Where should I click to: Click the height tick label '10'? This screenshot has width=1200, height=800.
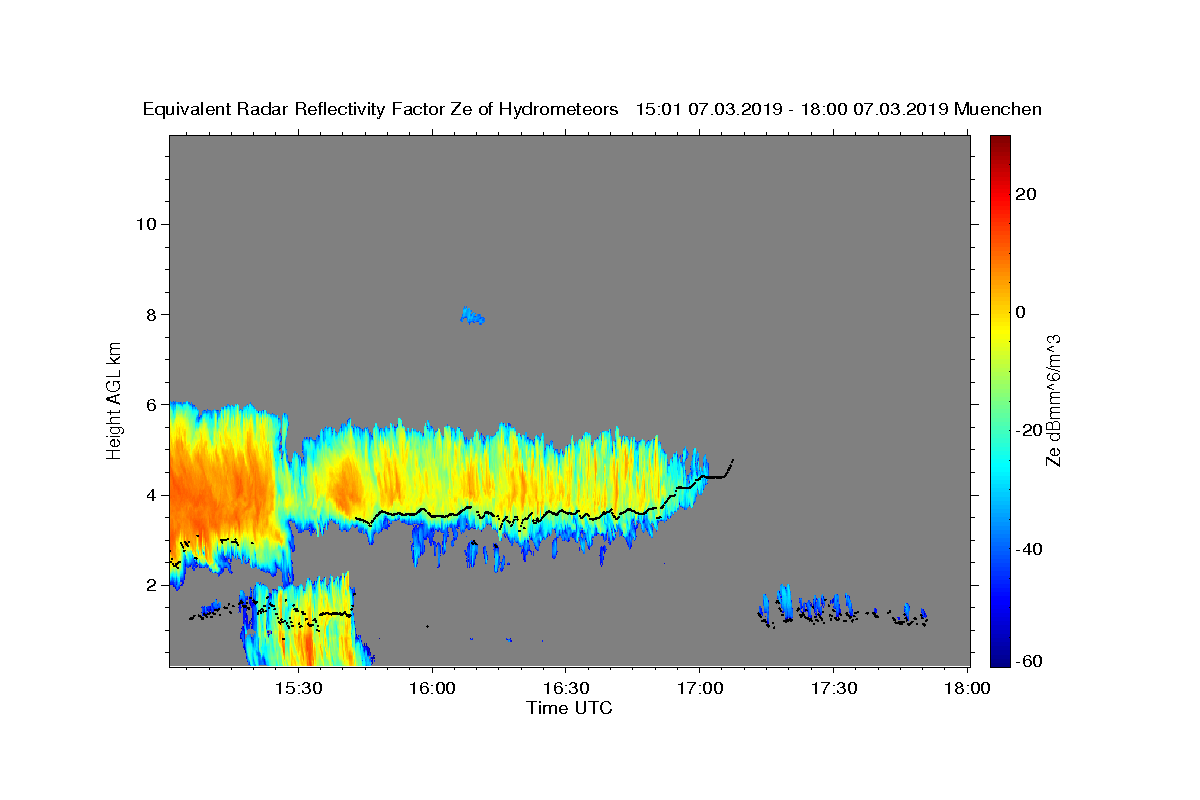[x=146, y=224]
